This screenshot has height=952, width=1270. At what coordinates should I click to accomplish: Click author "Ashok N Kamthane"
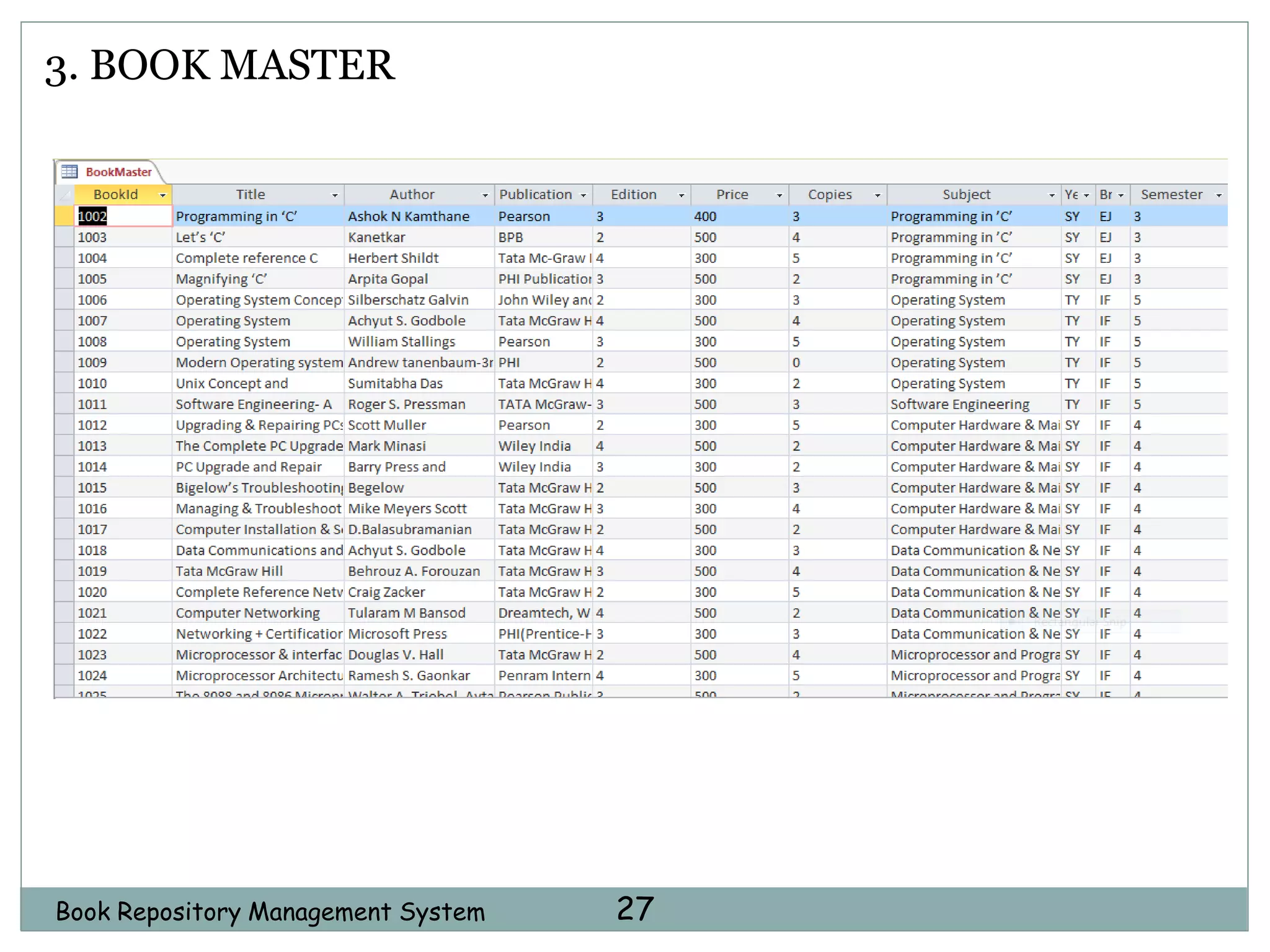point(409,216)
